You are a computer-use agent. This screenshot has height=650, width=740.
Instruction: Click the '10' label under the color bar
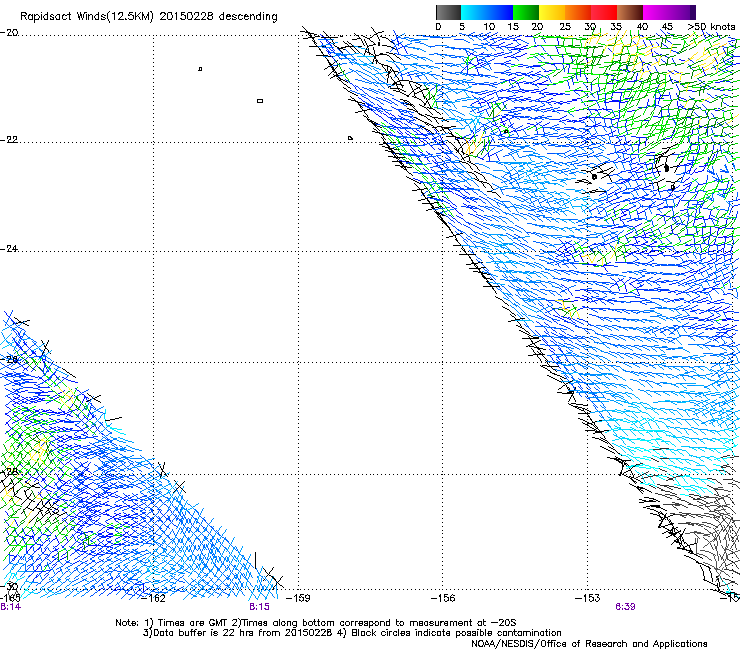click(x=489, y=27)
